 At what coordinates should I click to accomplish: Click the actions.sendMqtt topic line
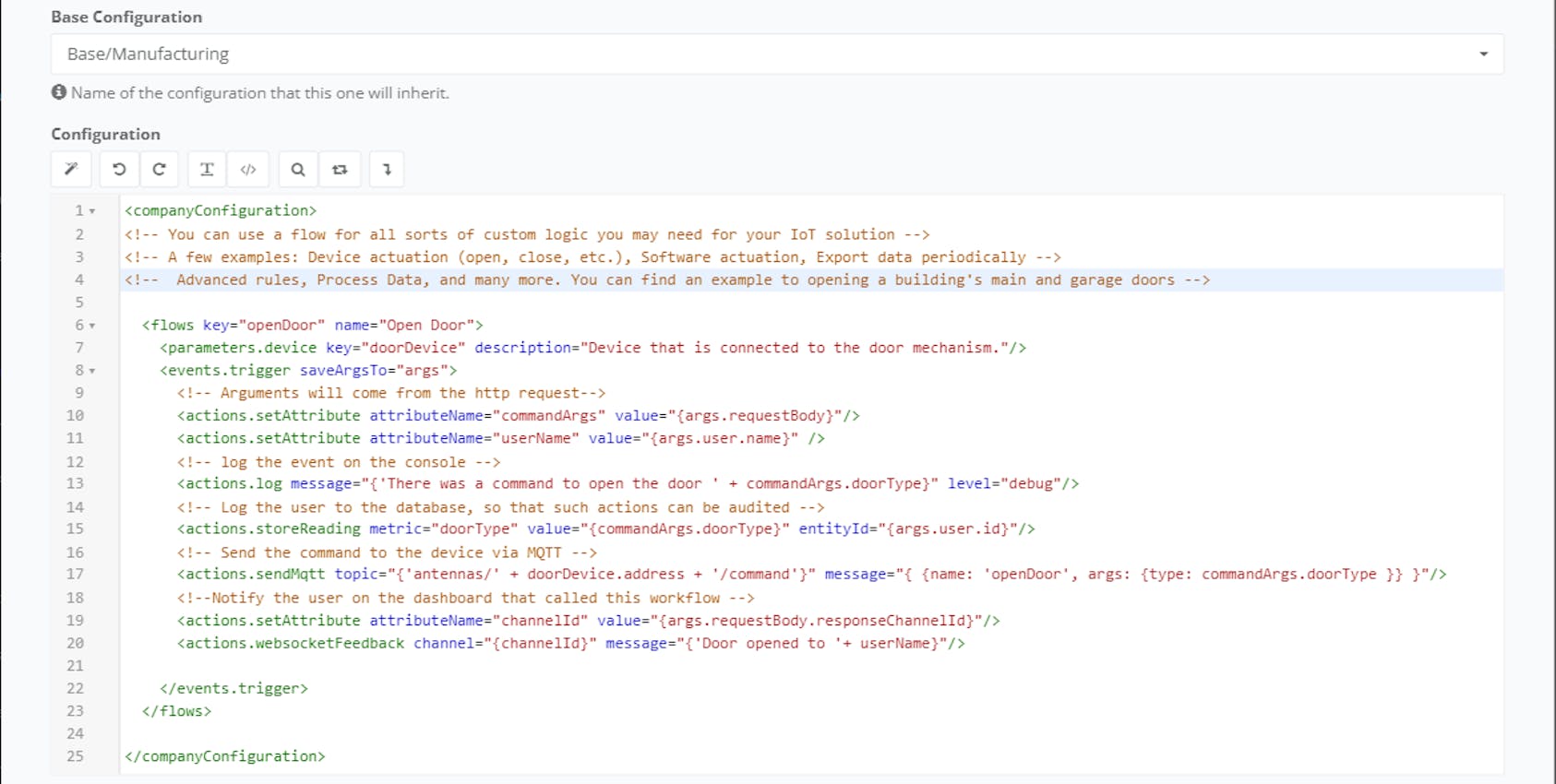[812, 575]
